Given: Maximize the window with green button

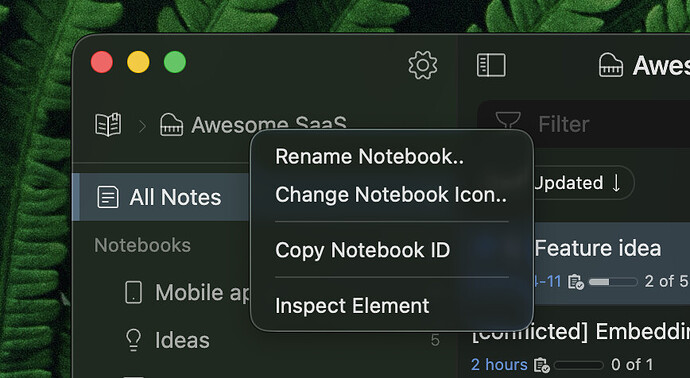Looking at the screenshot, I should tap(175, 62).
